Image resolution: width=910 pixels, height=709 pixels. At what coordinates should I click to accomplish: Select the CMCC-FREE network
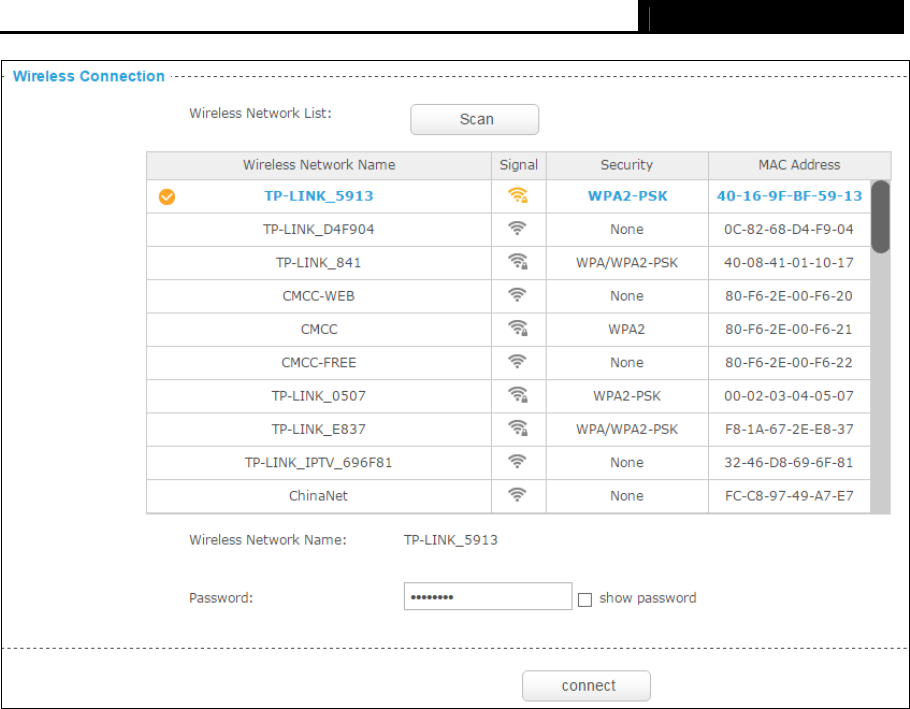[319, 363]
